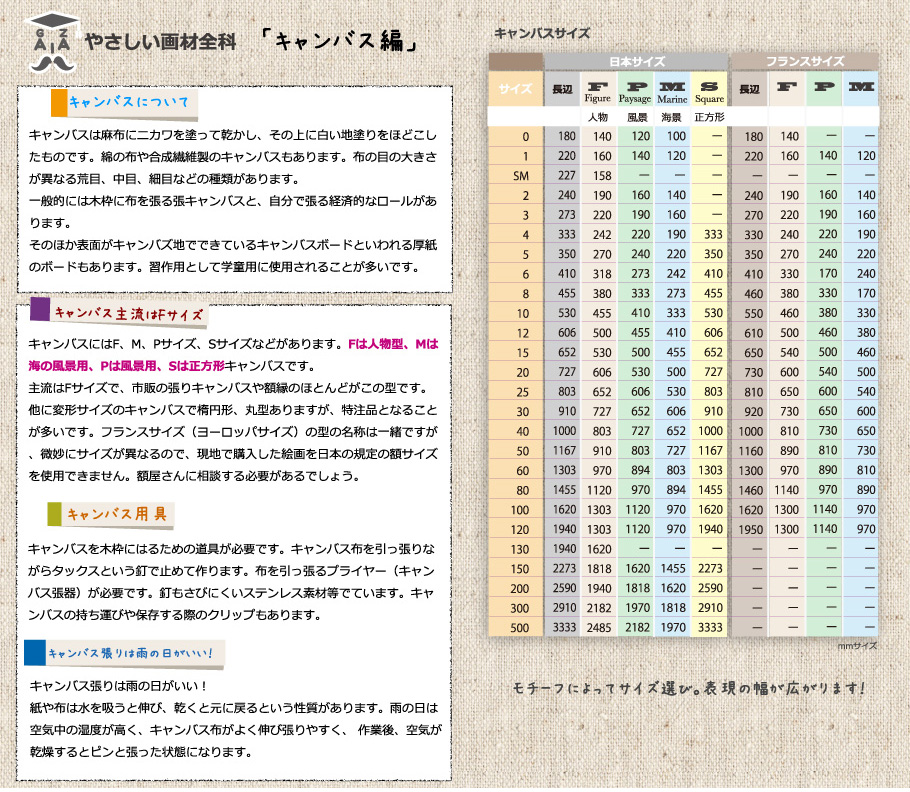Viewport: 910px width, 792px height.
Task: Select the title text やさしい画材全科
Action: click(160, 42)
